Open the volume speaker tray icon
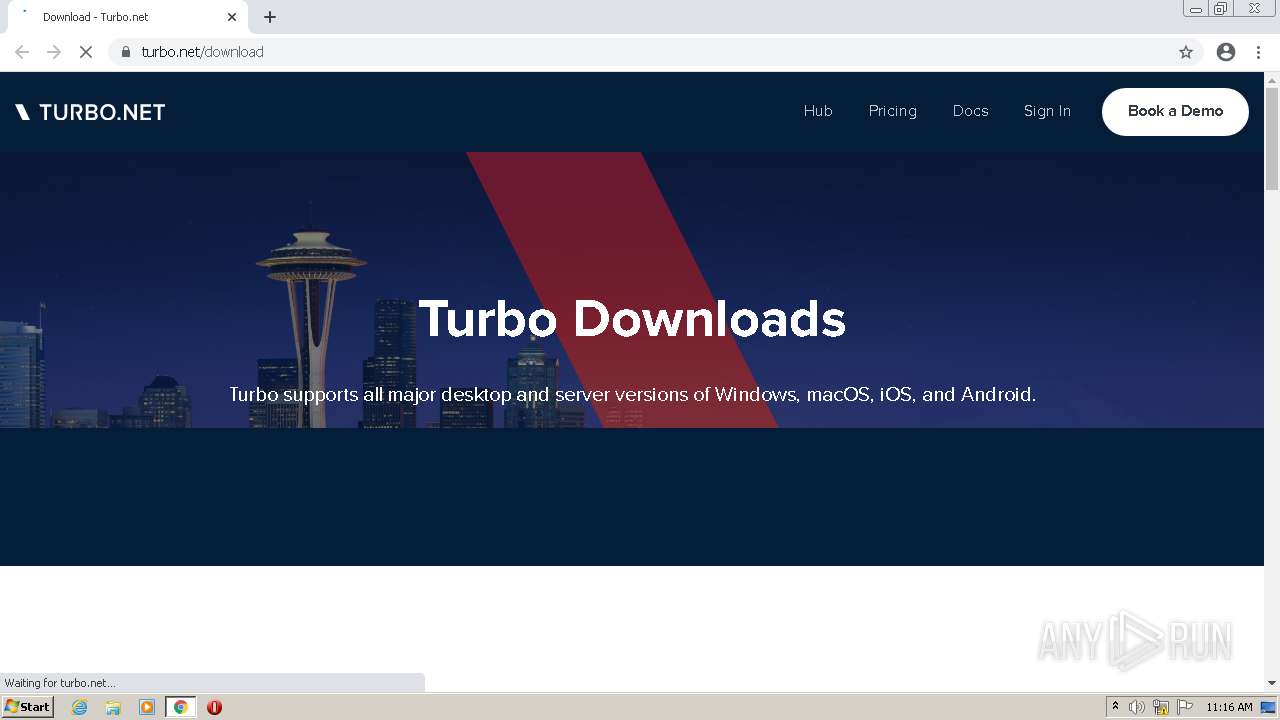This screenshot has height=720, width=1280. [x=1137, y=707]
